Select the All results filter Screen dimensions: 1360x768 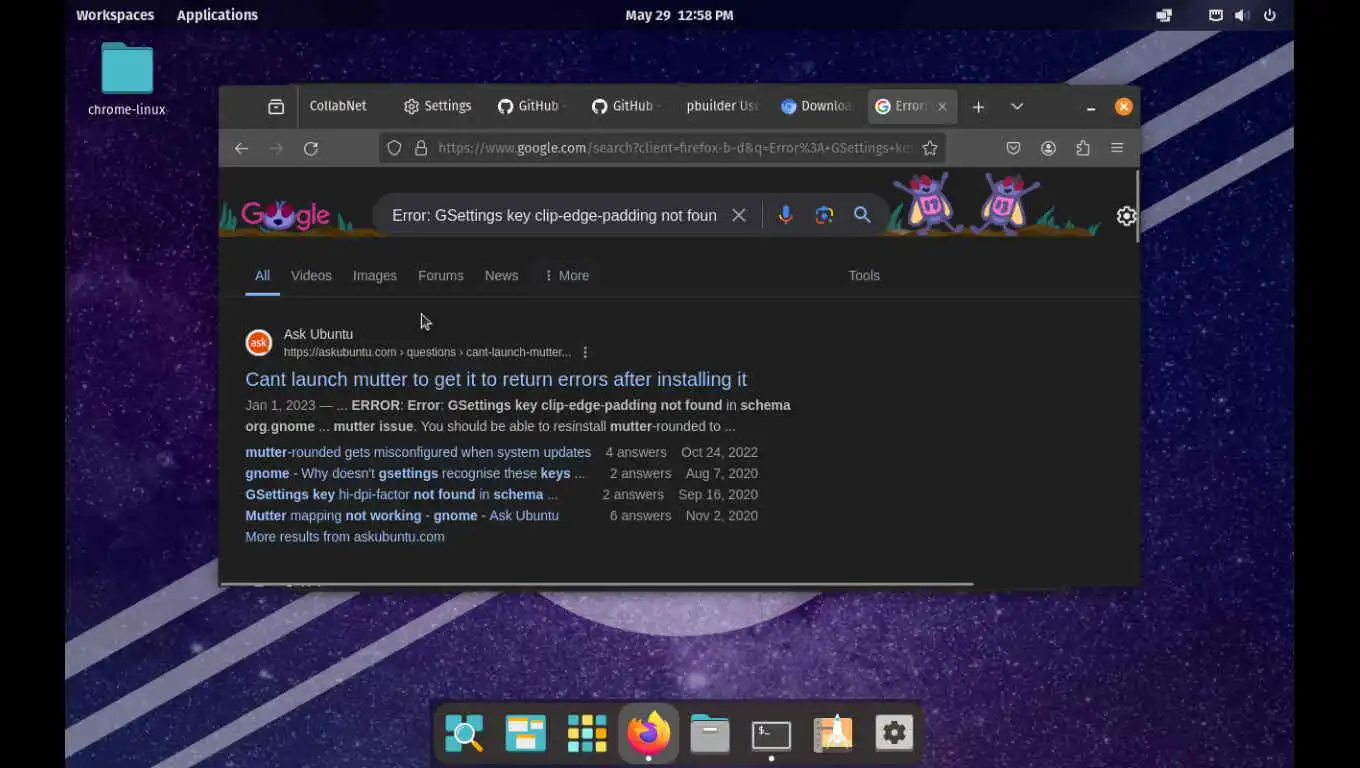(262, 275)
